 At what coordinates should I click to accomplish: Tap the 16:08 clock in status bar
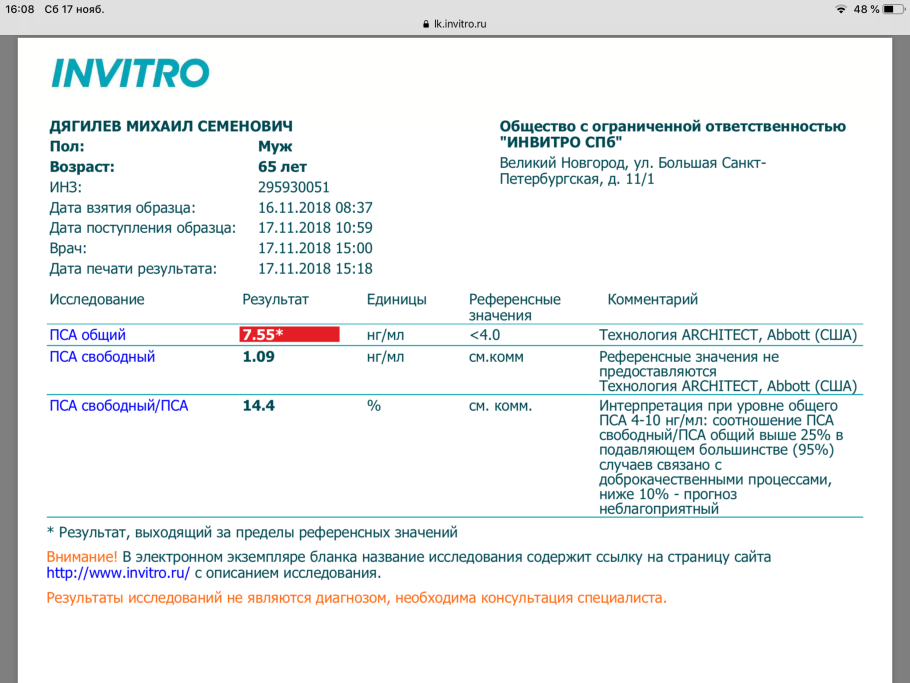[x=20, y=9]
